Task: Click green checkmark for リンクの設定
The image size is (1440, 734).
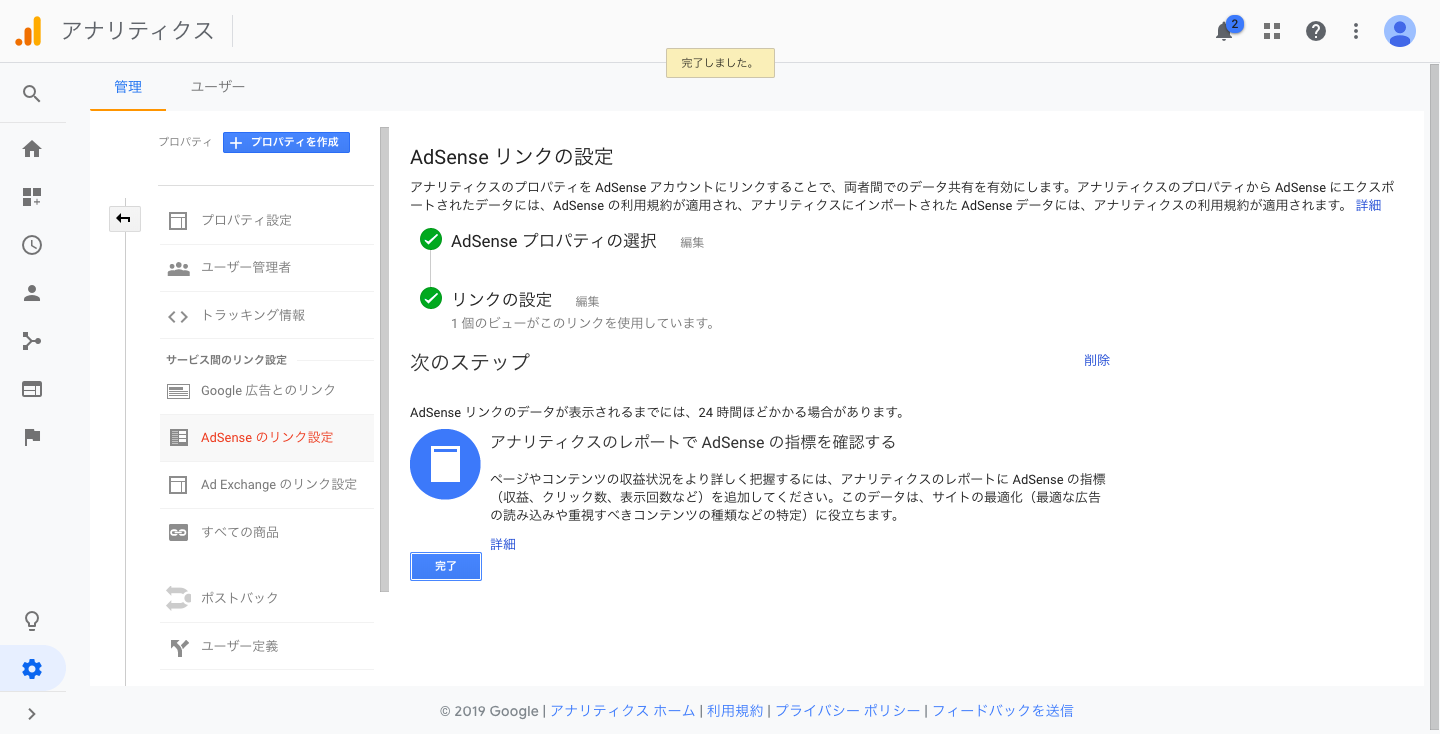Action: [x=431, y=298]
